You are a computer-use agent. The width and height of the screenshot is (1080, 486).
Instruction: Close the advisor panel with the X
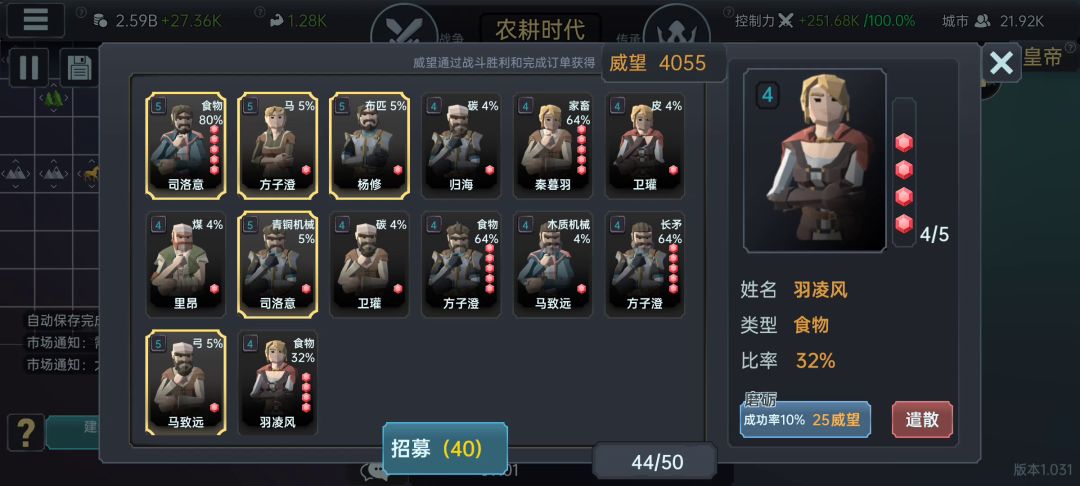pos(1001,63)
